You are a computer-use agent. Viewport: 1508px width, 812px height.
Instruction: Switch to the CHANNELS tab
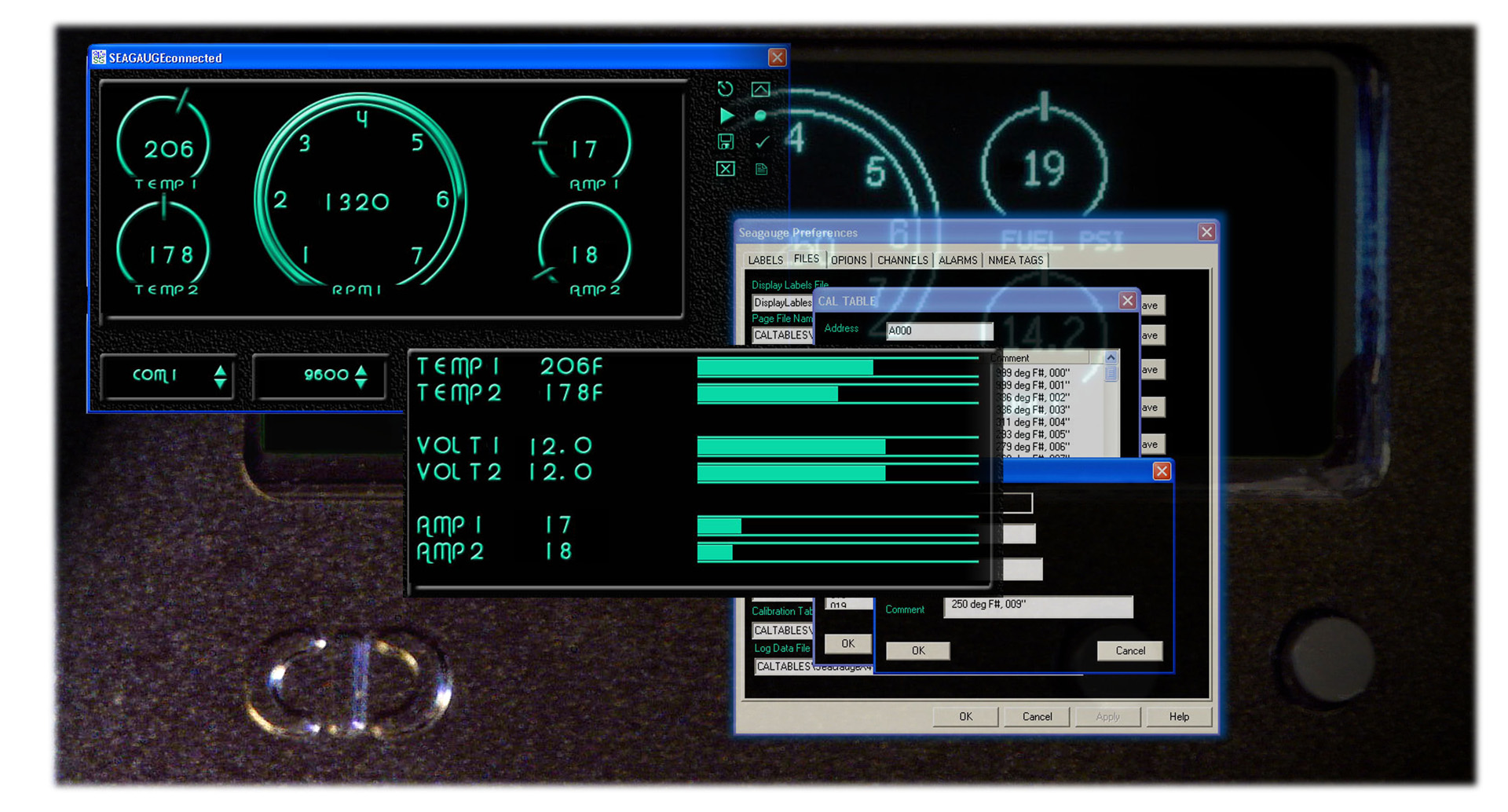902,261
